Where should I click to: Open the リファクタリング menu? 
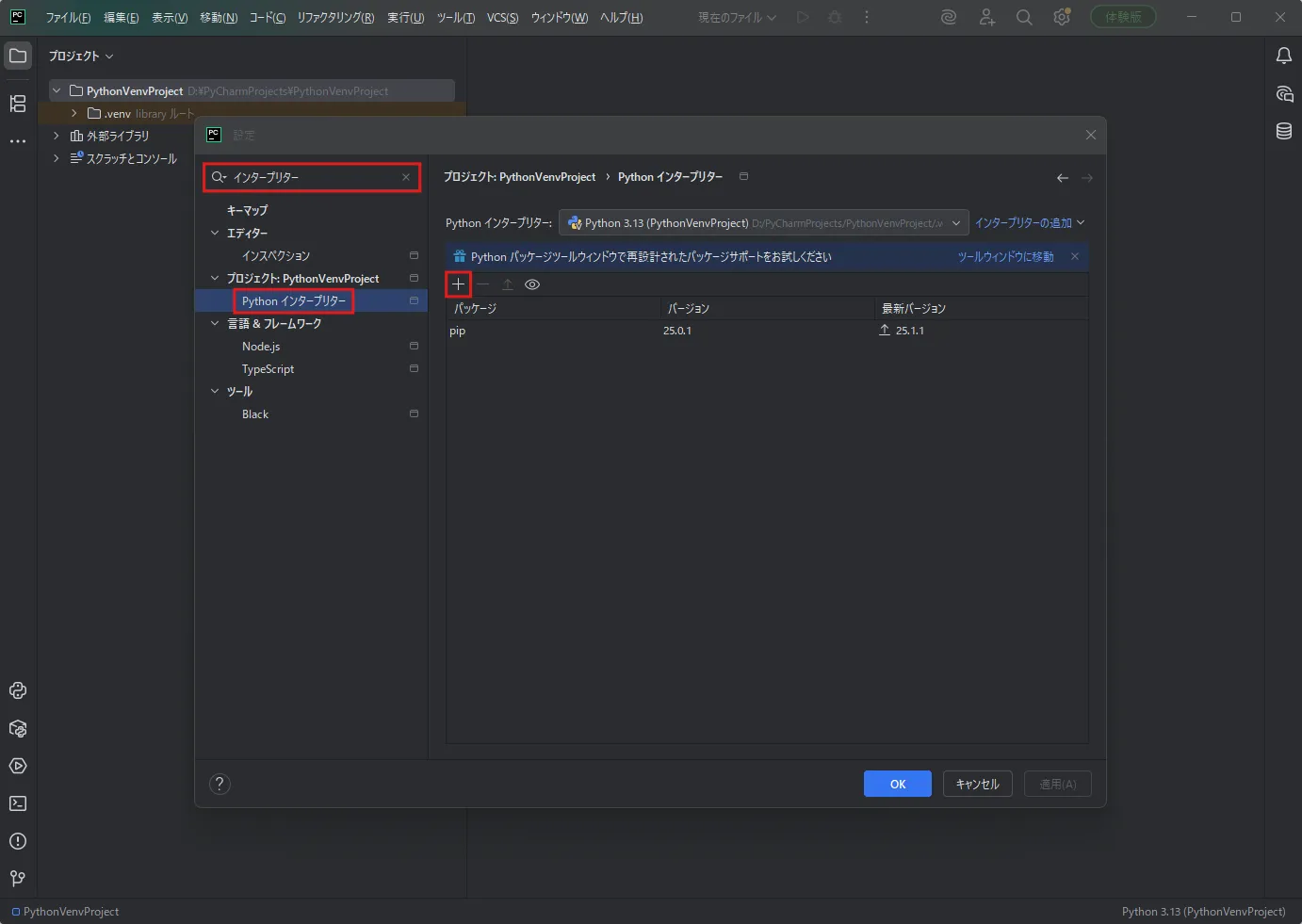click(335, 18)
